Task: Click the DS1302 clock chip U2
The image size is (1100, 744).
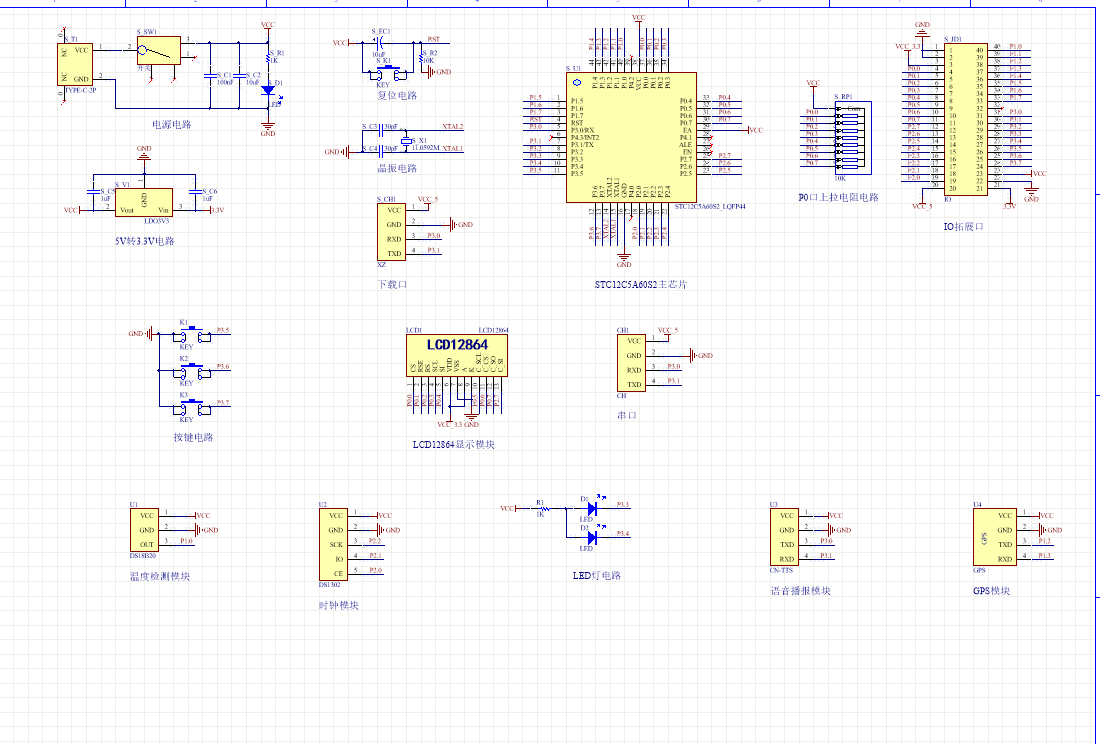Action: [333, 544]
